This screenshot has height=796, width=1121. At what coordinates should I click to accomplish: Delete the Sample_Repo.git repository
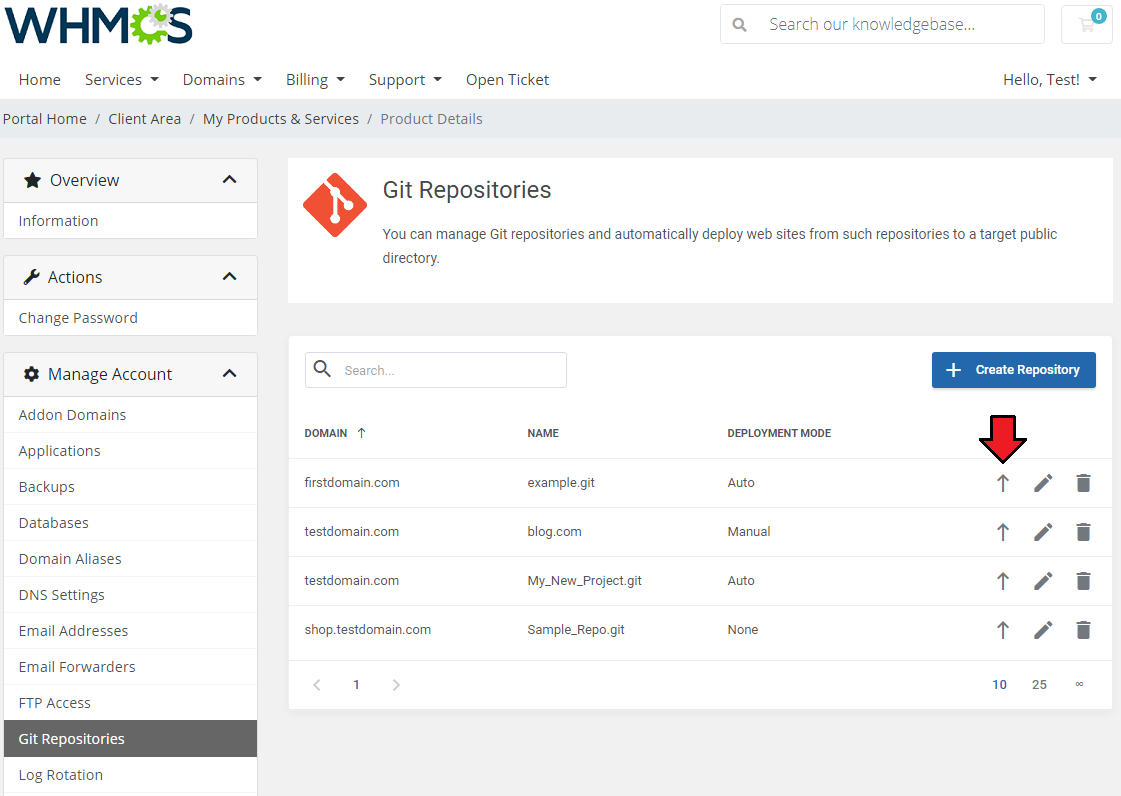[x=1083, y=630]
